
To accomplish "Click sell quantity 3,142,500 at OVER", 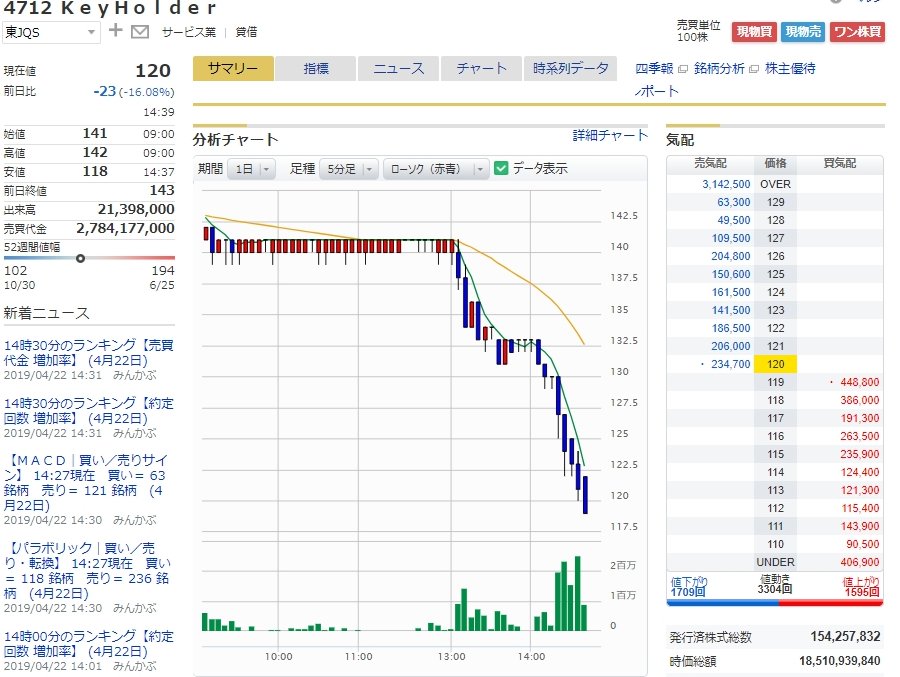I will point(726,184).
